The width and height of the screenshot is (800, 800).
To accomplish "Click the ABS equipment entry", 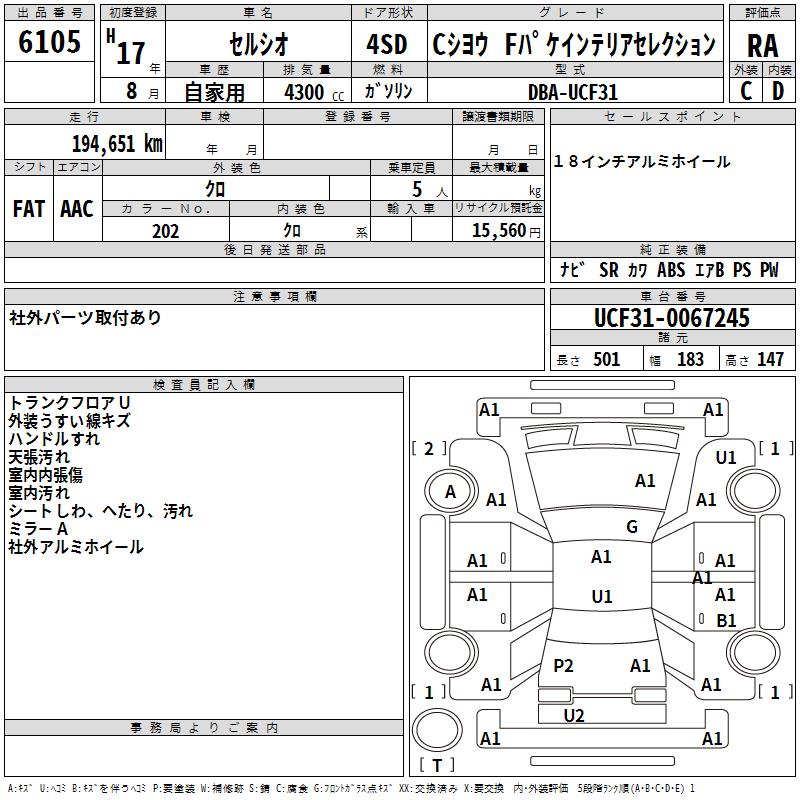I will click(670, 269).
